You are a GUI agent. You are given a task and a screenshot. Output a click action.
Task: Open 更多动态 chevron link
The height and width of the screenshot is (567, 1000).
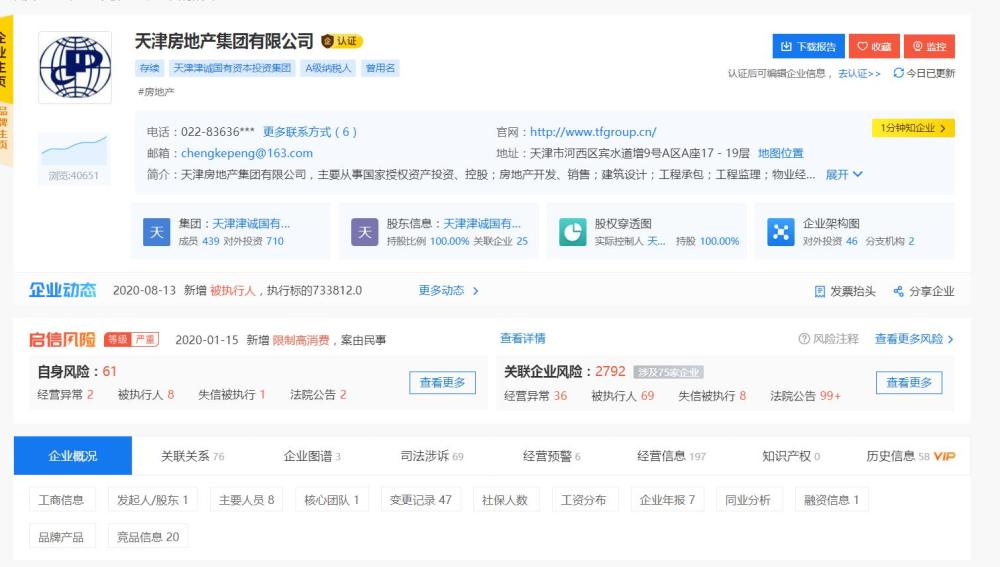point(448,291)
